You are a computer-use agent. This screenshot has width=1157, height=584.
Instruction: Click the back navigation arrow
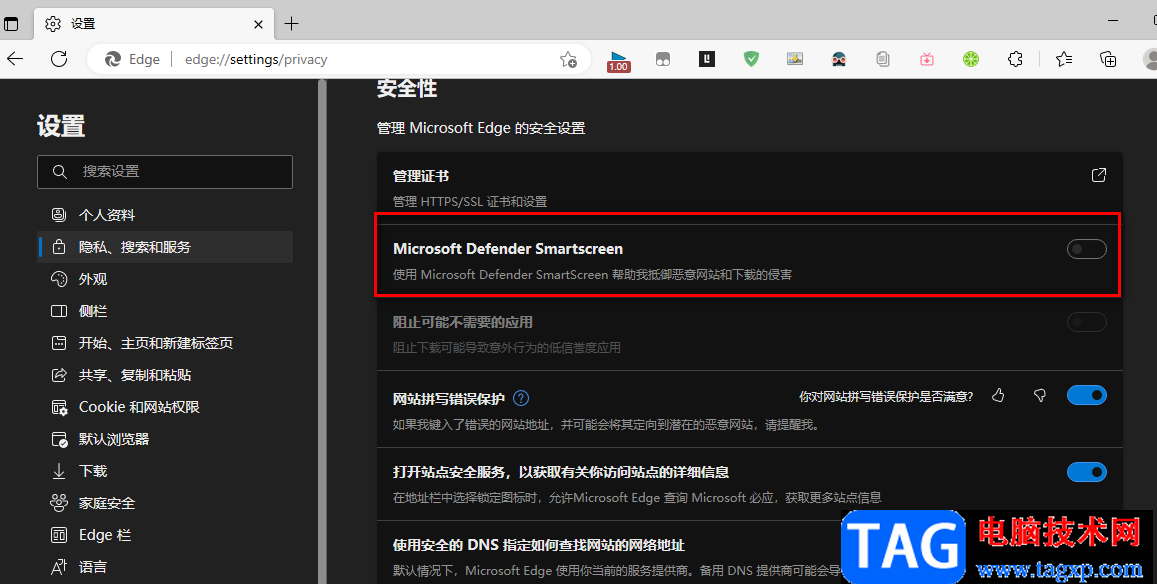point(15,59)
